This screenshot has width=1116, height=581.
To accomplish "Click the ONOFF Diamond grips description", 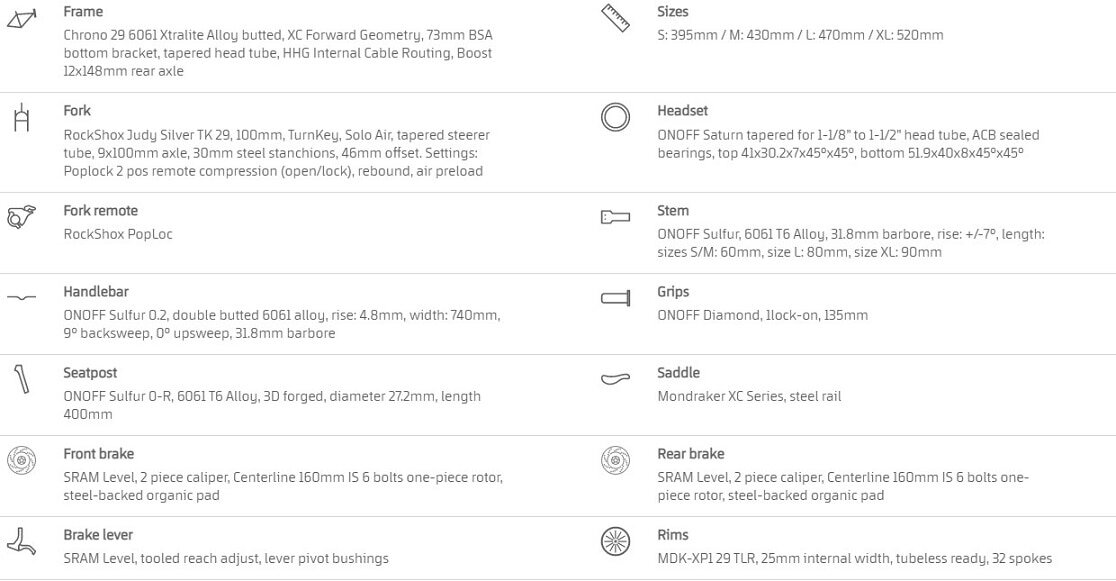I will (x=762, y=315).
